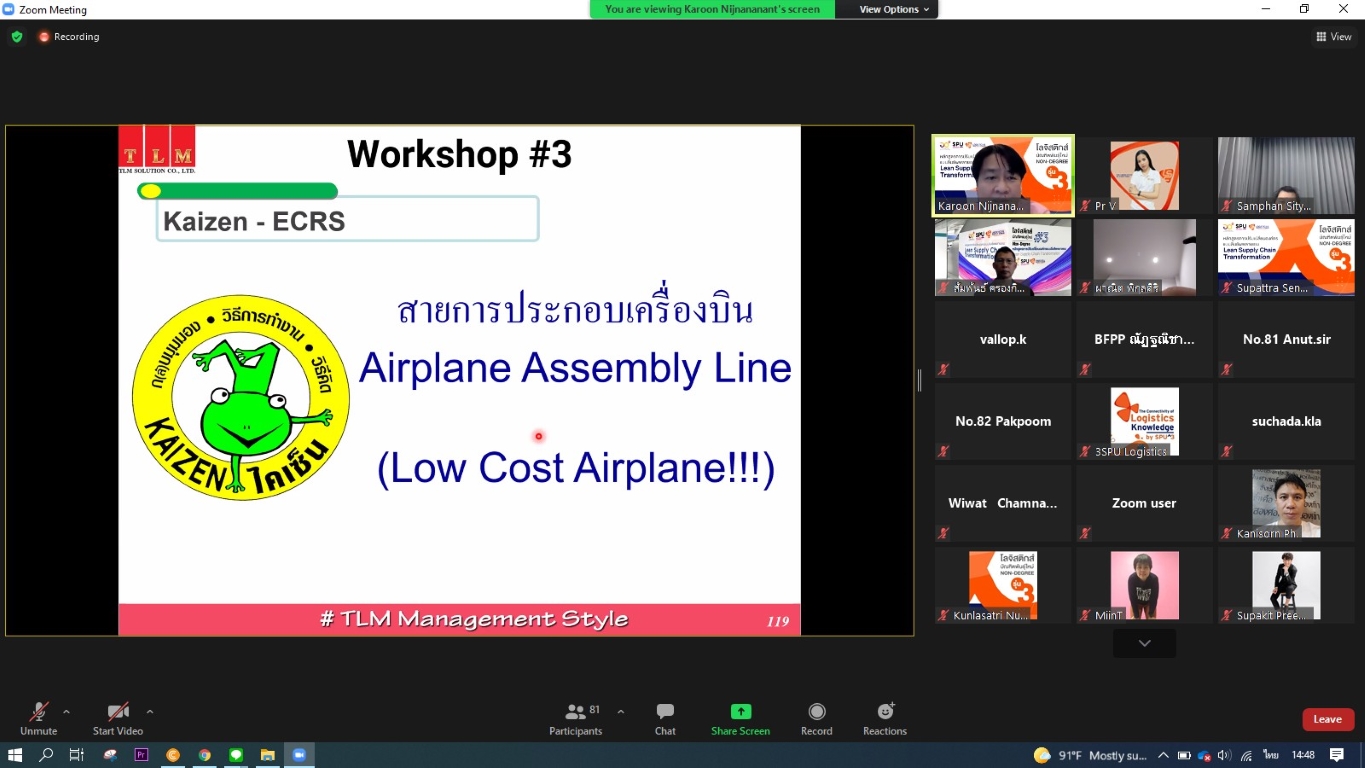Unmute the microphone in Zoom toolbar
This screenshot has width=1365, height=768.
click(x=38, y=718)
